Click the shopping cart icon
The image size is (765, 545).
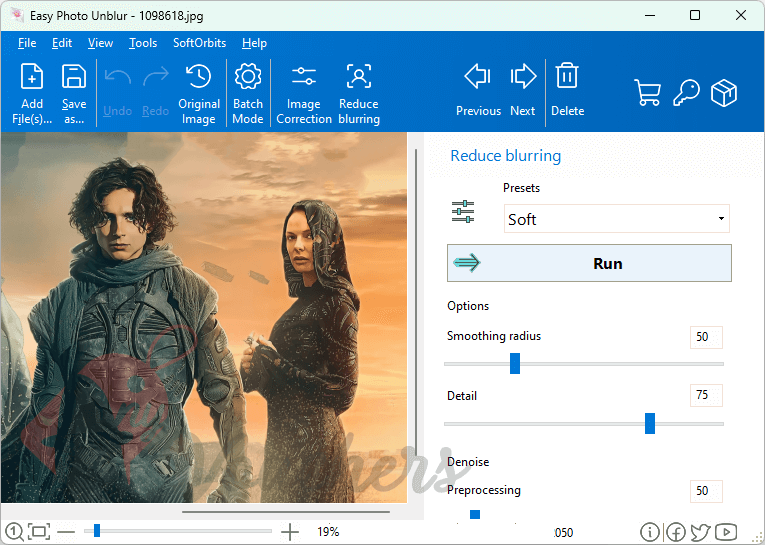click(647, 93)
